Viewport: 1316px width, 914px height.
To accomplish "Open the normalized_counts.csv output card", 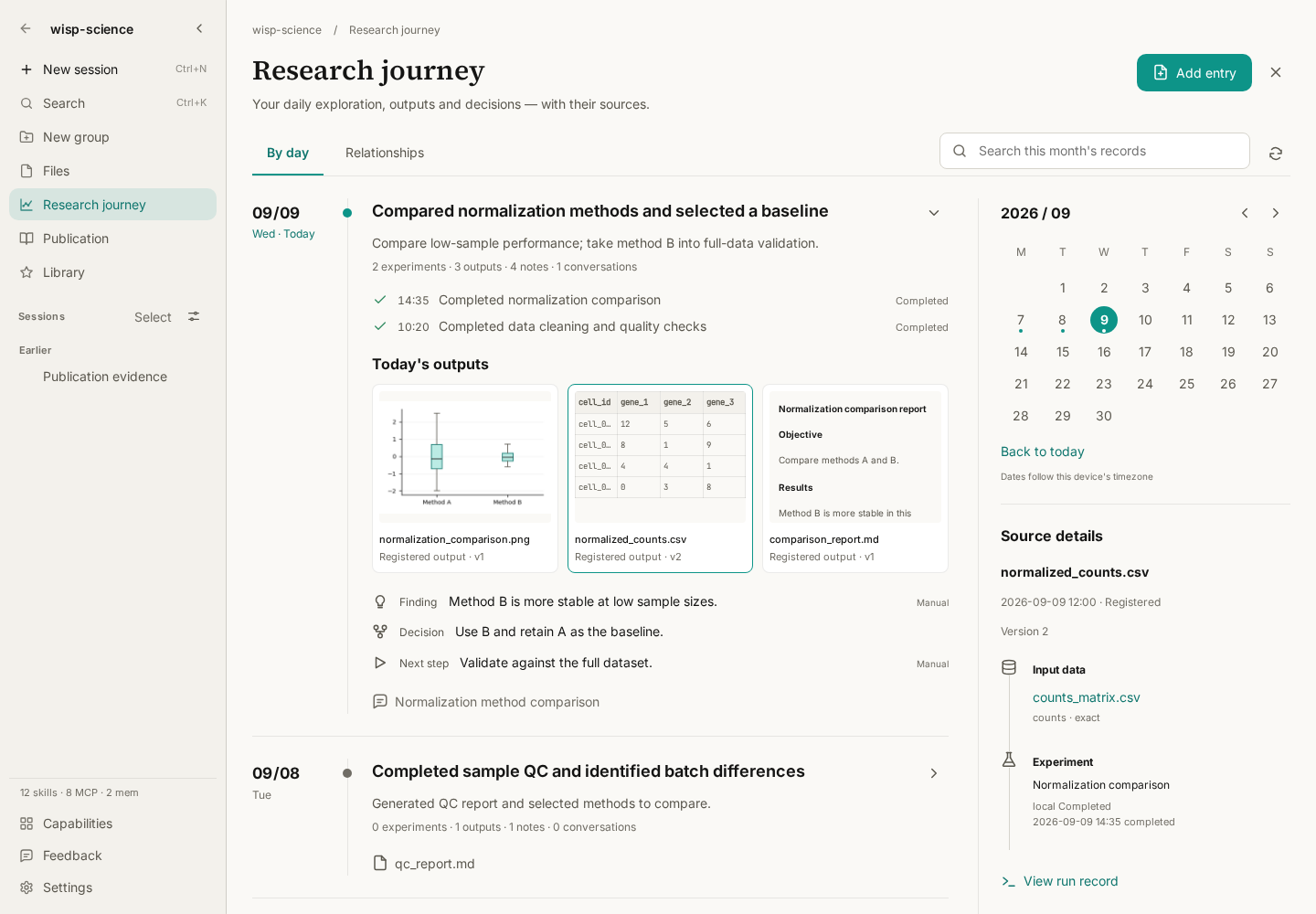I will coord(660,478).
